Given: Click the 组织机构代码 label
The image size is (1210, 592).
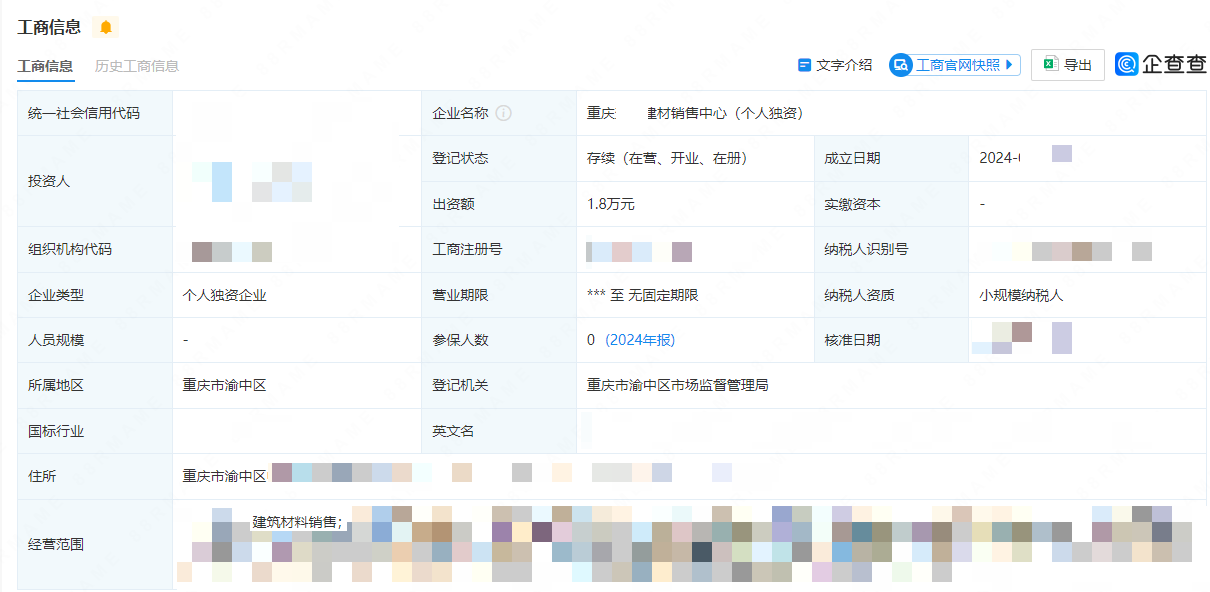Looking at the screenshot, I should tap(70, 249).
